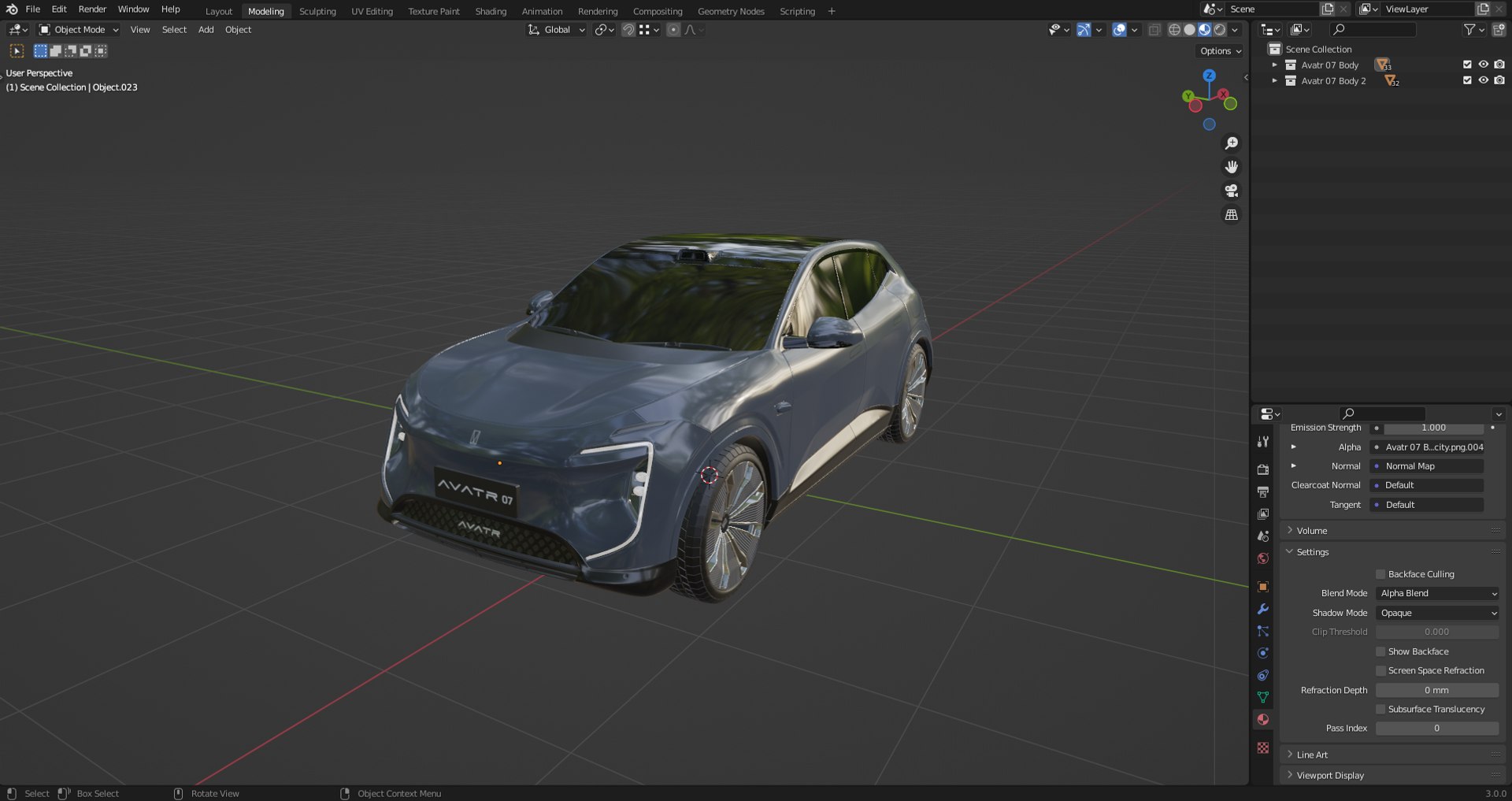Select solid viewport shading
The image size is (1512, 801).
tap(1189, 29)
